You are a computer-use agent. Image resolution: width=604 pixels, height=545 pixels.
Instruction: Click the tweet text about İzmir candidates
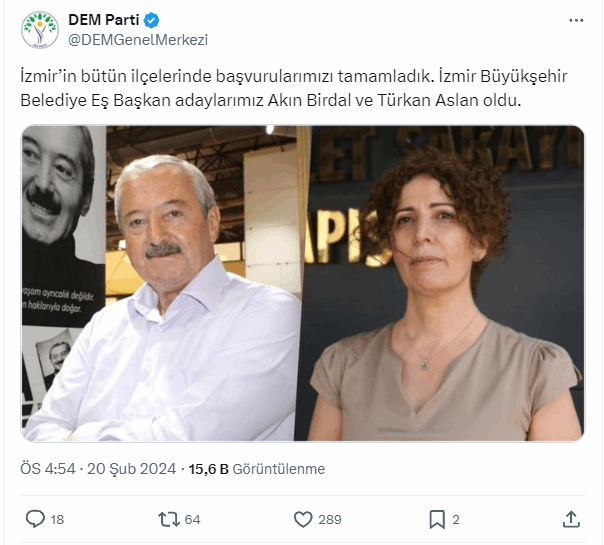tap(294, 88)
